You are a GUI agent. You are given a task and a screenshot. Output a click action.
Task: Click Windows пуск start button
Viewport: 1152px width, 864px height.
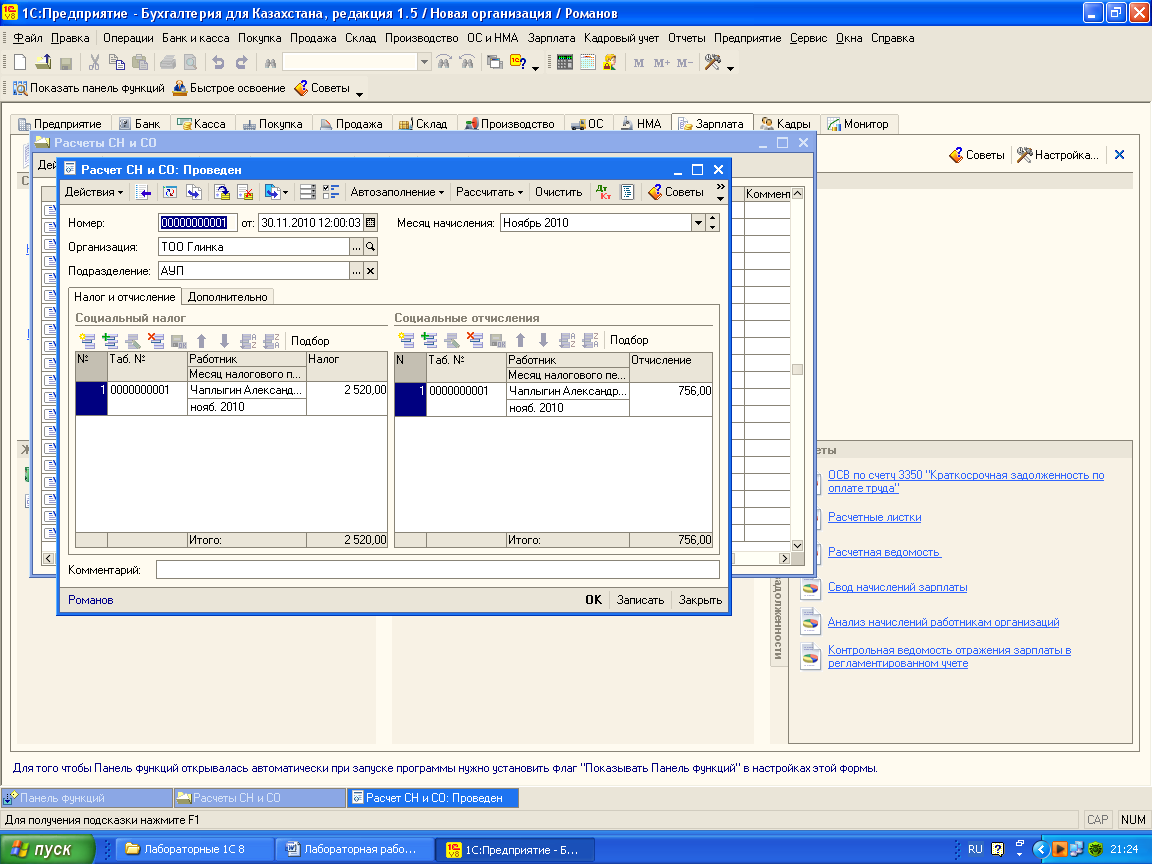point(48,849)
